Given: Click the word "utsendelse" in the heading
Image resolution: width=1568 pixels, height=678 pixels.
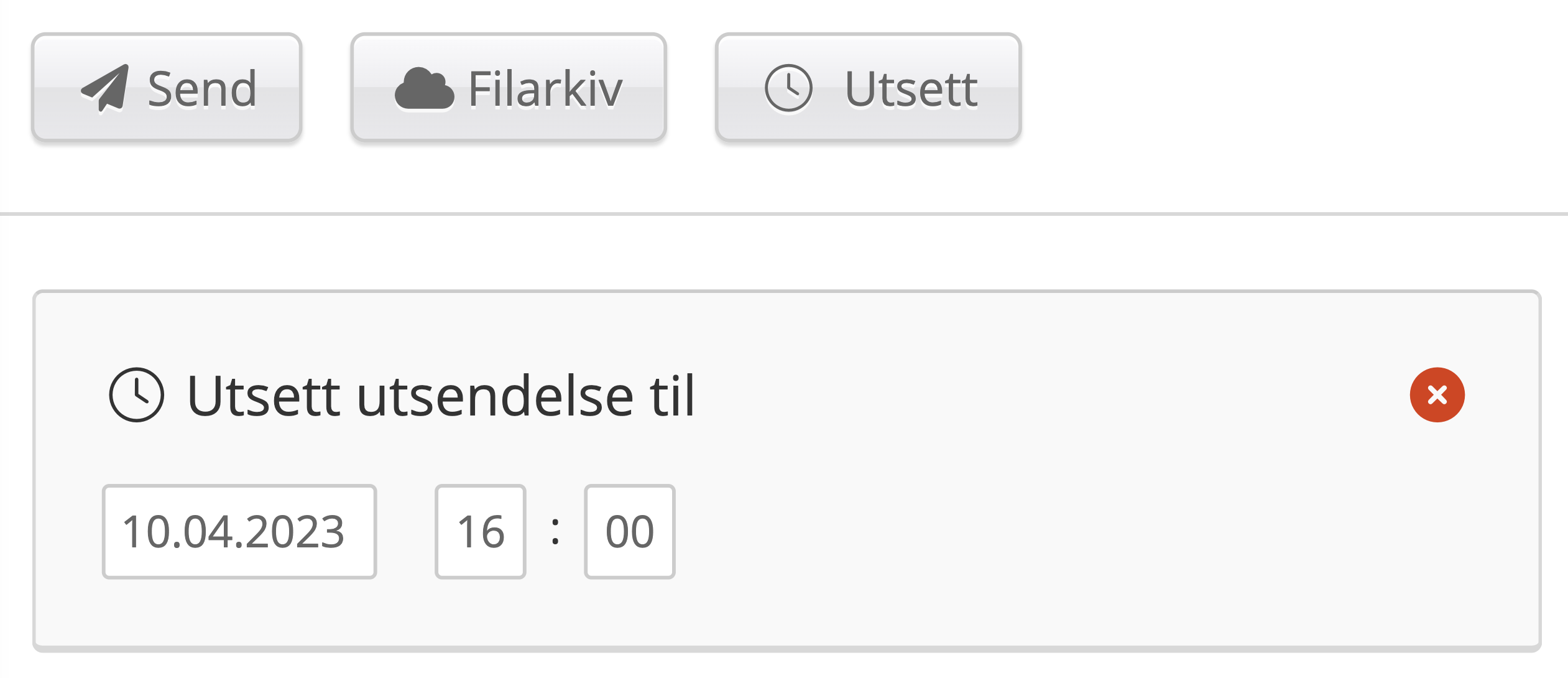Looking at the screenshot, I should click(495, 396).
